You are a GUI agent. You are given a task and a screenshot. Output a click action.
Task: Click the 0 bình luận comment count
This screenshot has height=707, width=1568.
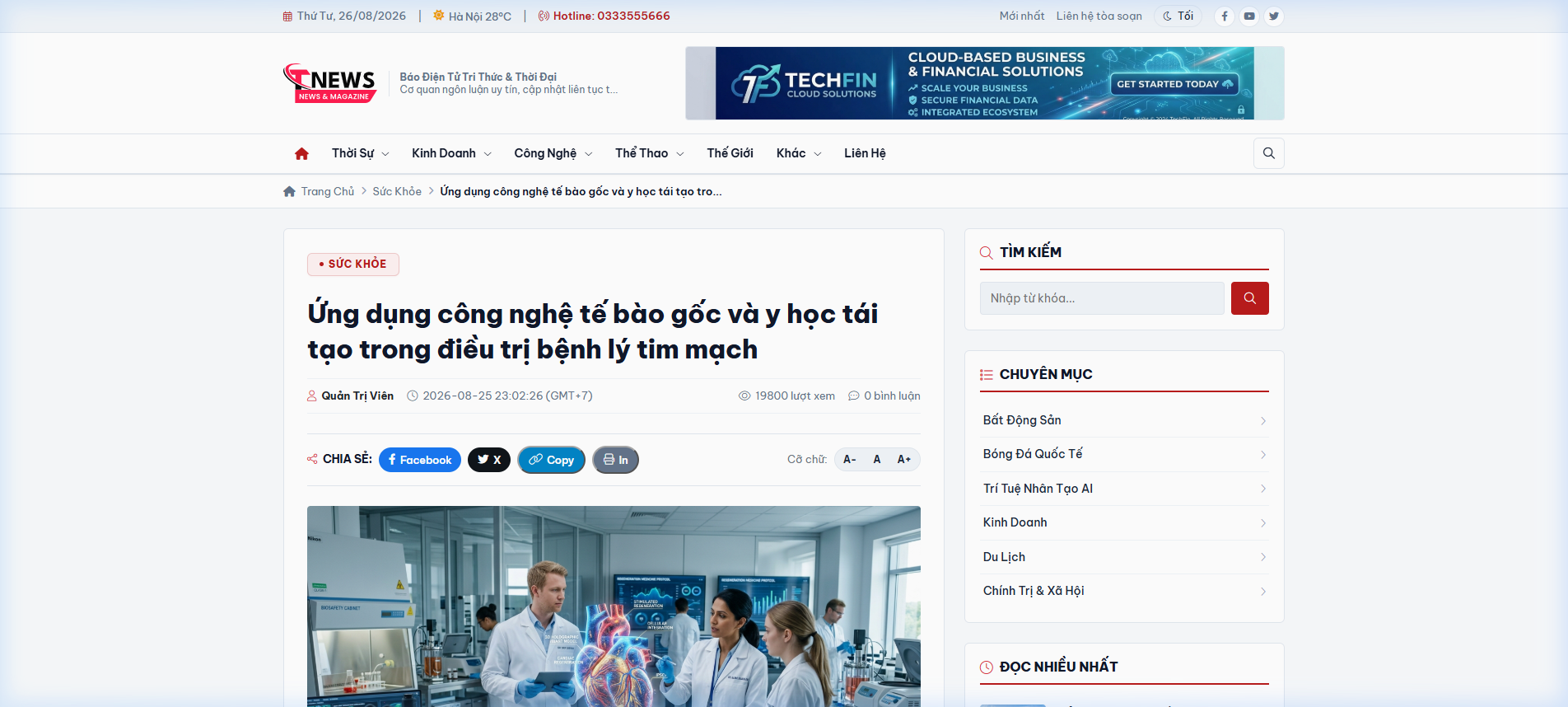point(884,396)
